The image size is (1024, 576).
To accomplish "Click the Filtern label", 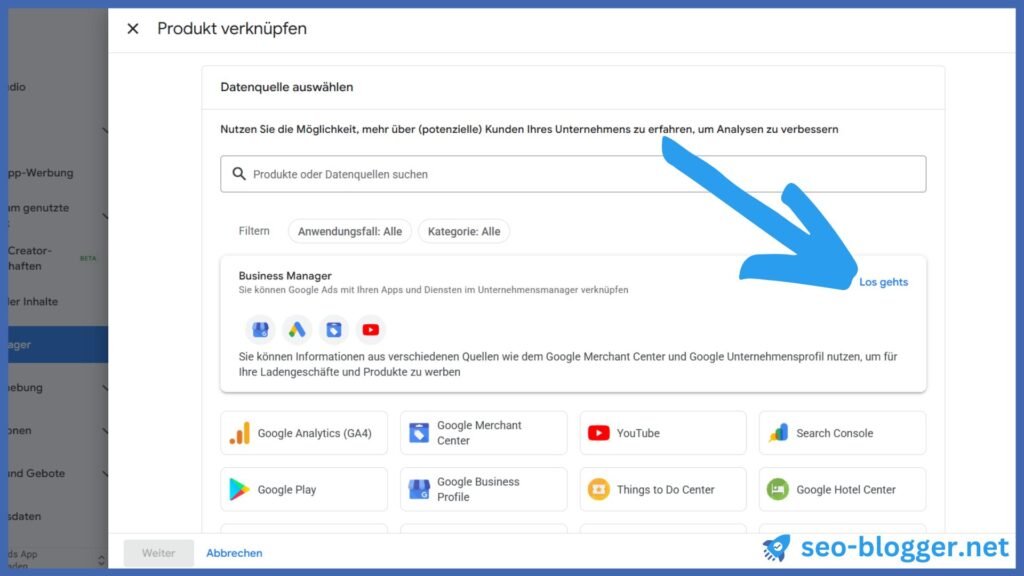I will (x=254, y=231).
